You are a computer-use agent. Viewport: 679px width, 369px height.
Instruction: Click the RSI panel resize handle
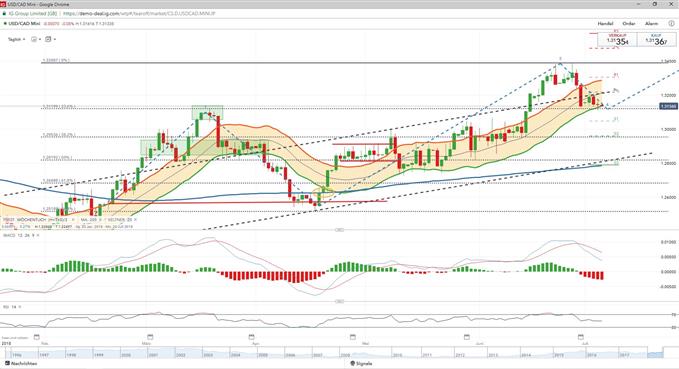click(340, 301)
